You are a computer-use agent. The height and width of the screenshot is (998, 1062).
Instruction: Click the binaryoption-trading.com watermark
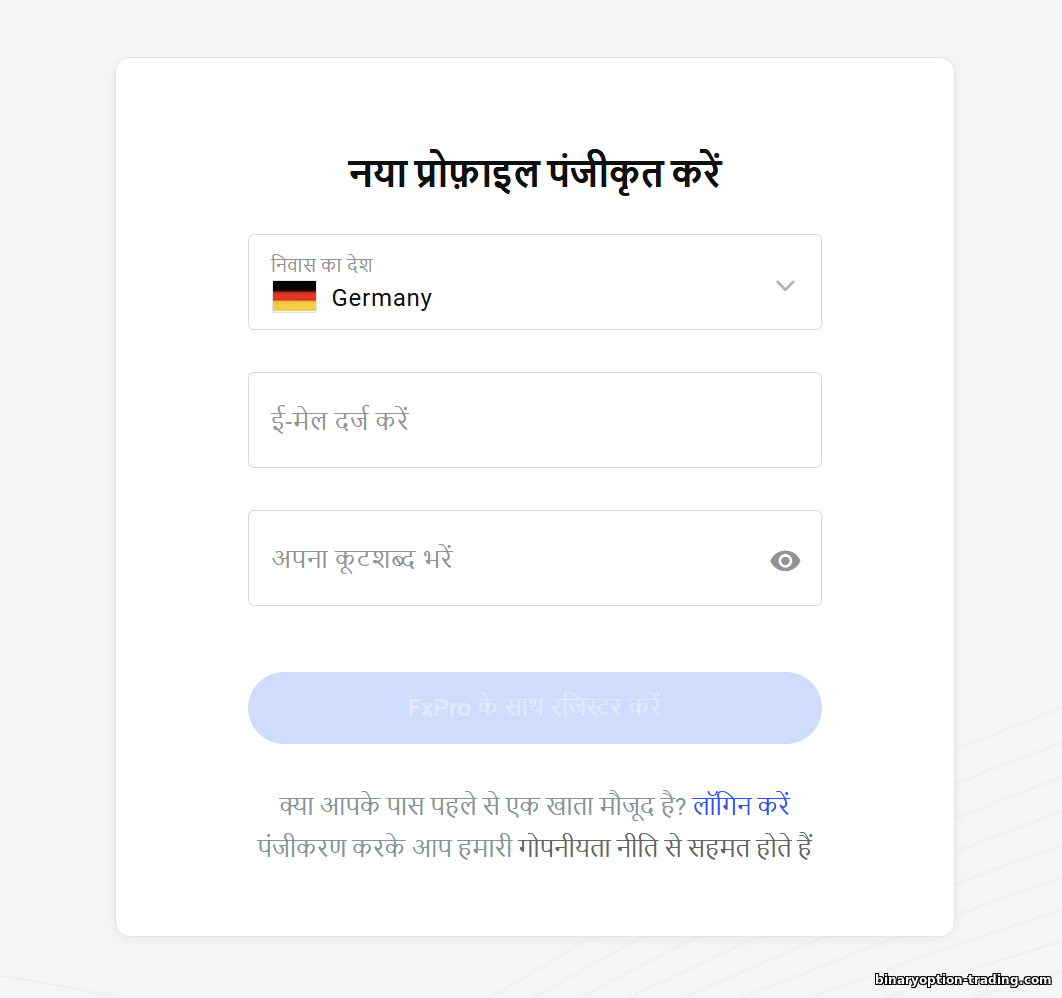pos(962,979)
